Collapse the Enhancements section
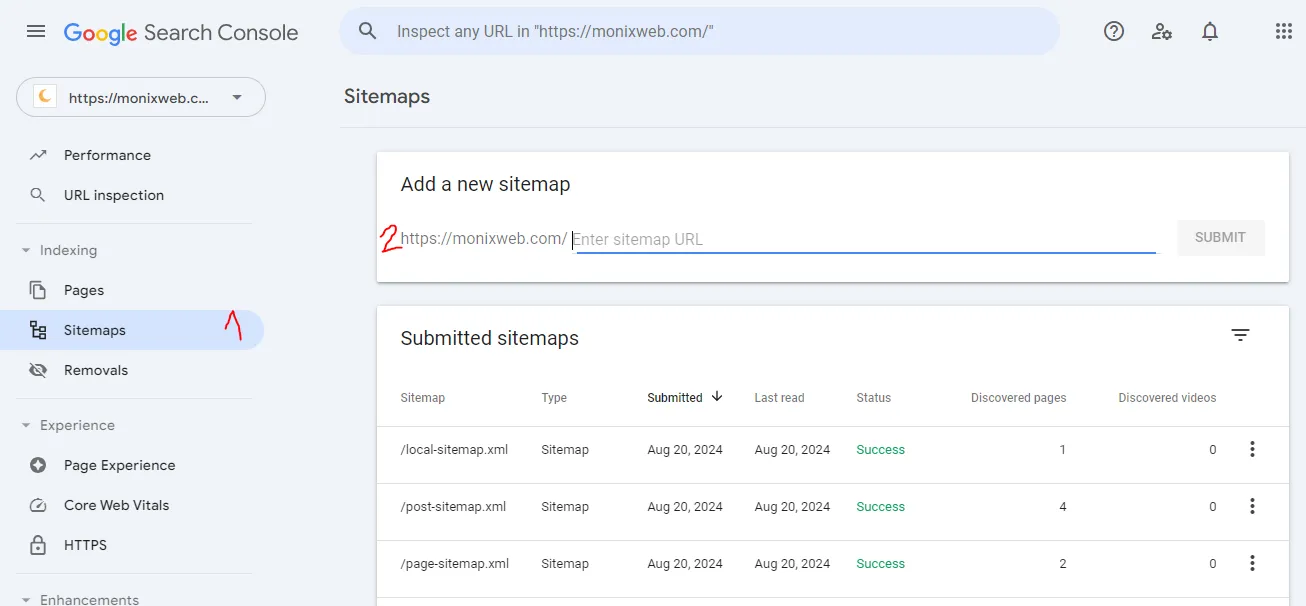 click(x=26, y=600)
